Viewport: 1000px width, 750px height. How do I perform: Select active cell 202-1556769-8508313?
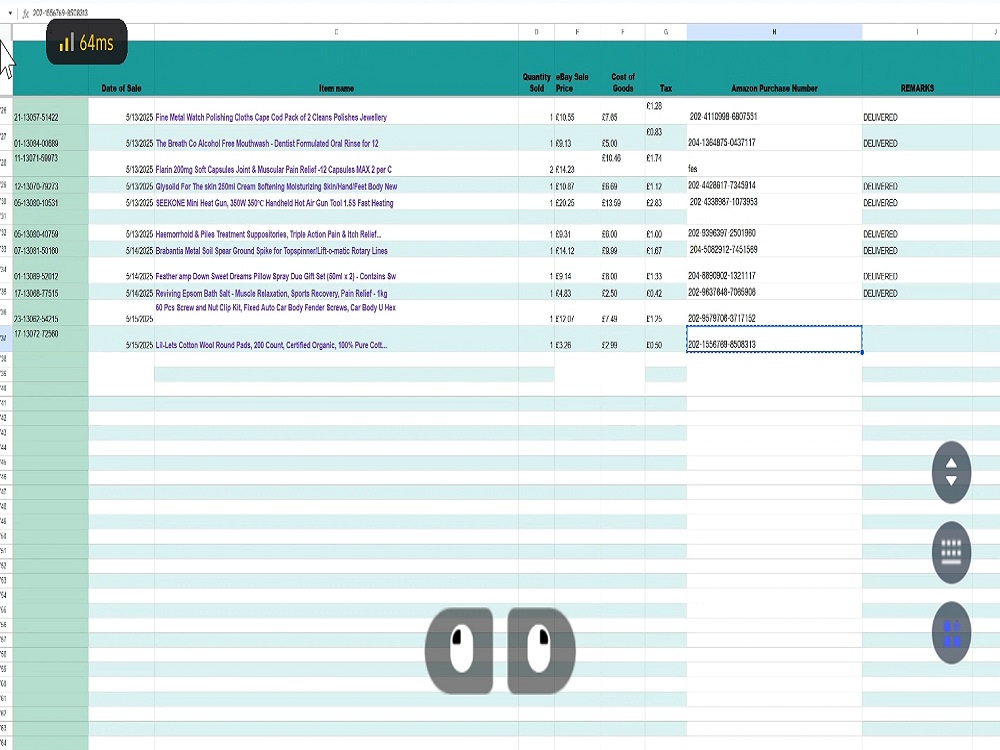click(774, 339)
